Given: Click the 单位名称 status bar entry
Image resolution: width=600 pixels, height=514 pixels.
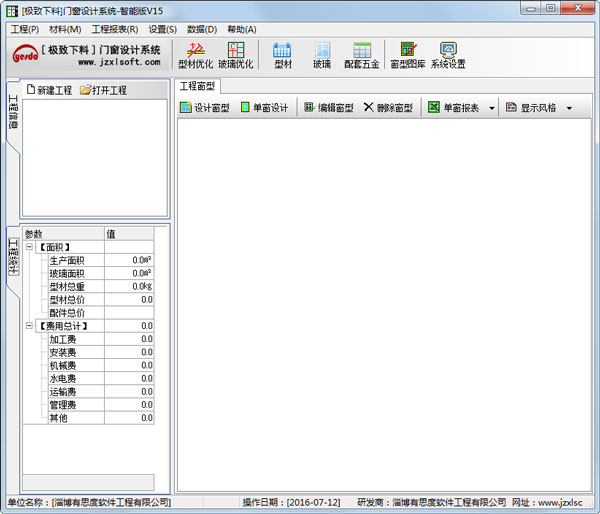Looking at the screenshot, I should pos(90,502).
